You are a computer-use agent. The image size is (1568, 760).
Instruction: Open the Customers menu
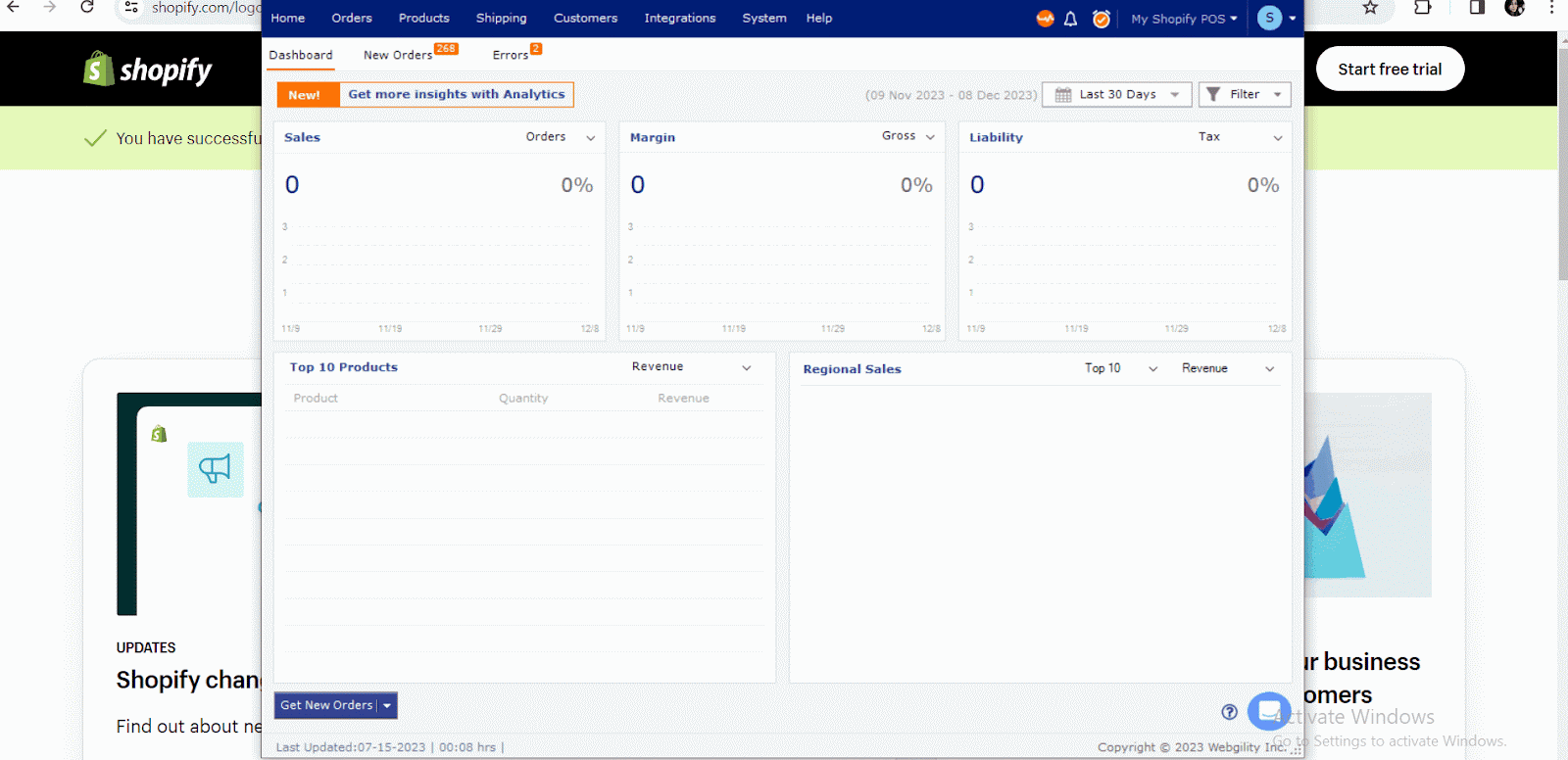[586, 18]
